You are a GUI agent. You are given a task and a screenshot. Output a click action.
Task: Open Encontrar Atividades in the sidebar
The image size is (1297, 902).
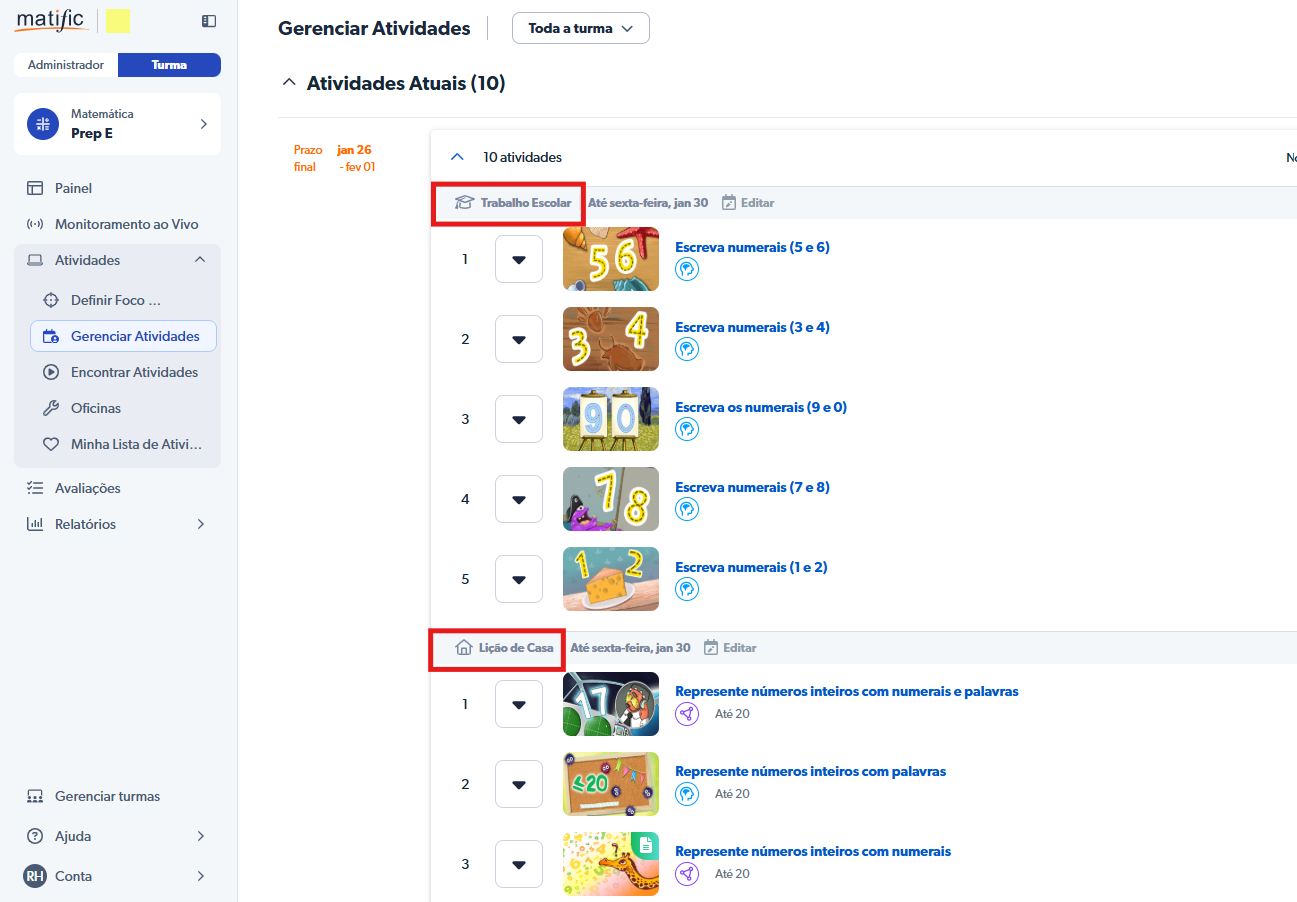click(134, 372)
